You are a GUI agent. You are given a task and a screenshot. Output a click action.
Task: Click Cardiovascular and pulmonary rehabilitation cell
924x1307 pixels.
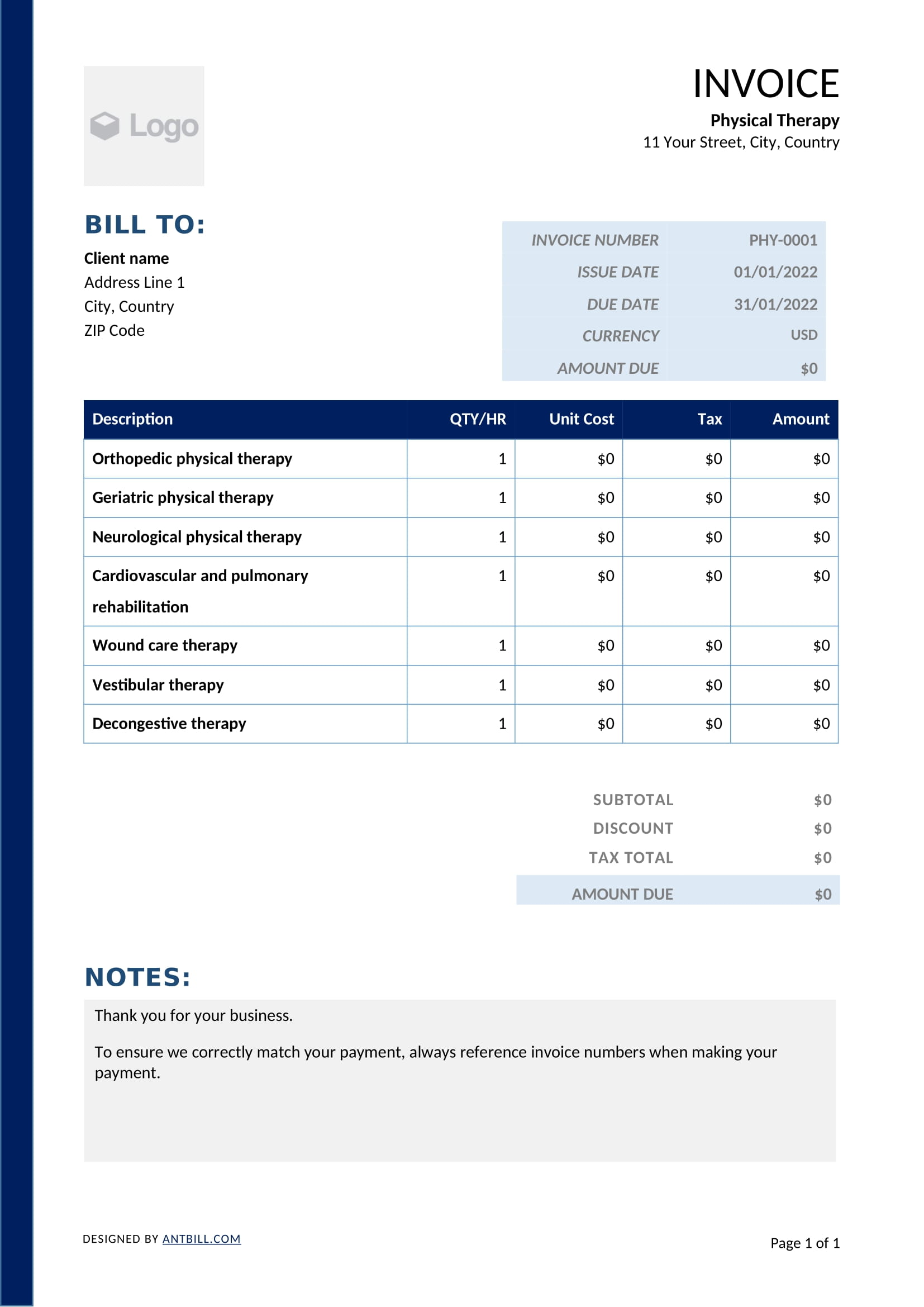(245, 591)
